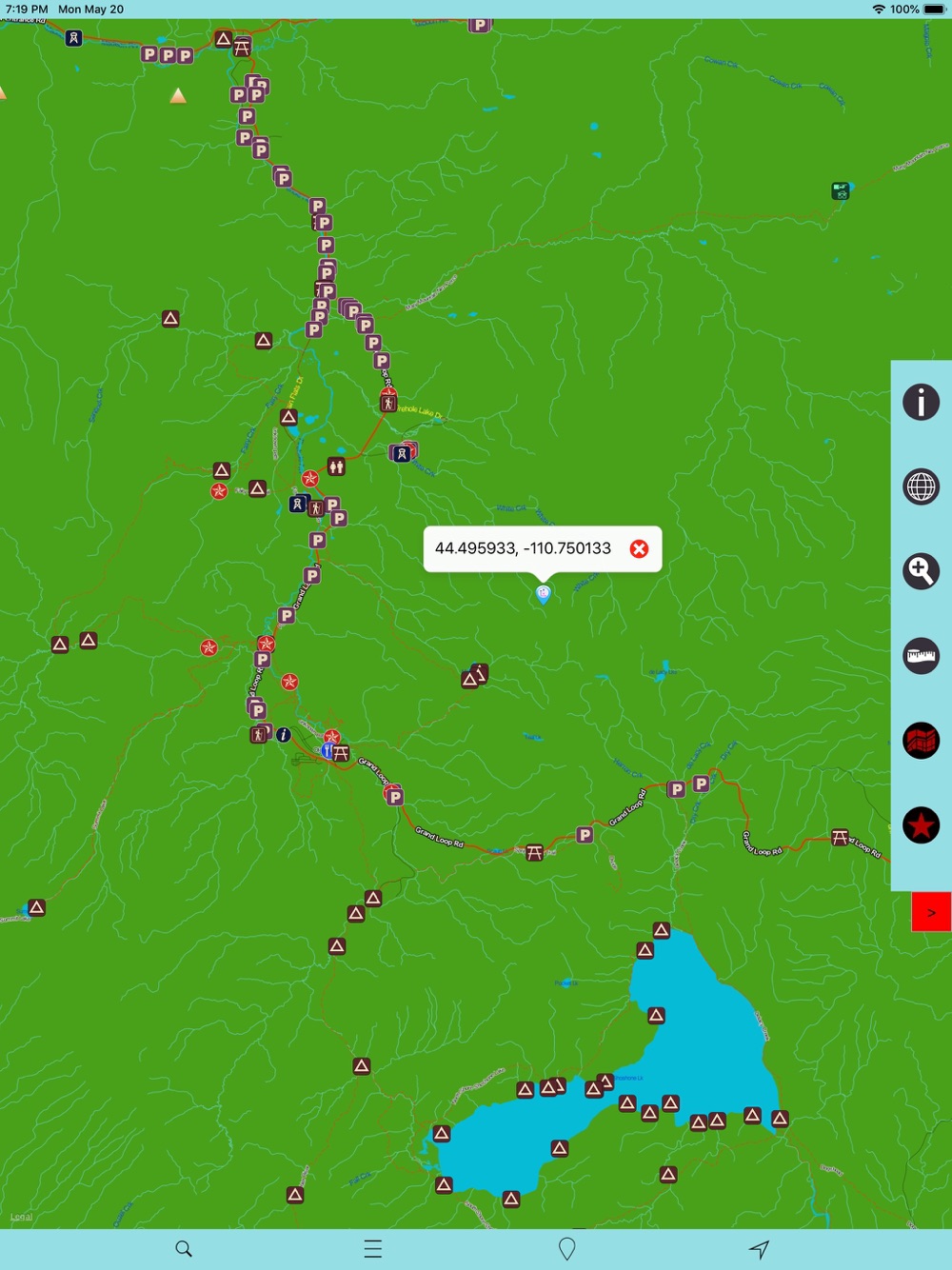The height and width of the screenshot is (1270, 952).
Task: Tap the blue restaurant fork-and-knife marker
Action: coord(327,751)
